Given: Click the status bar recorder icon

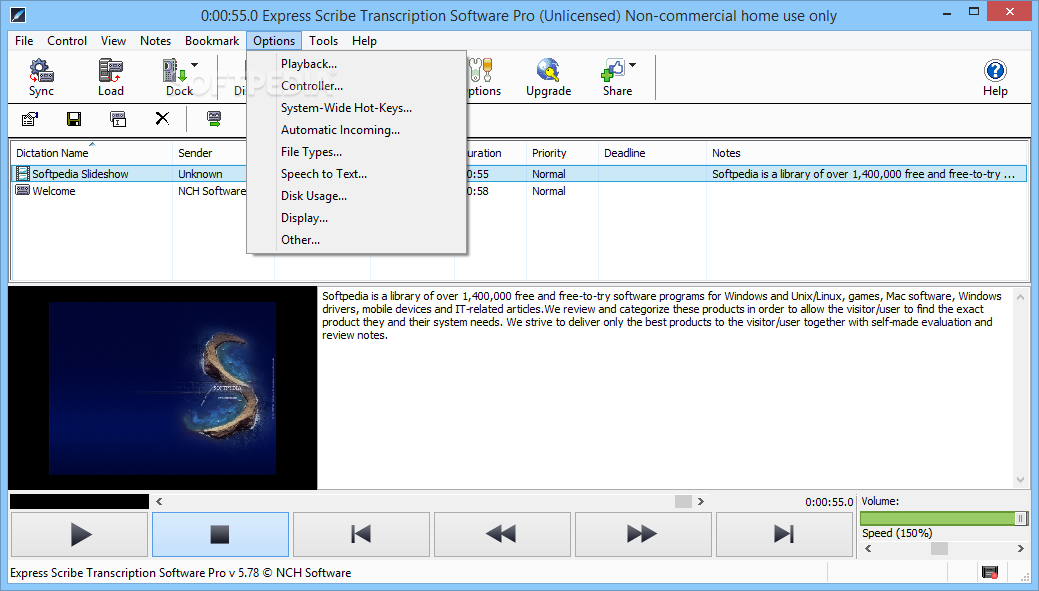Looking at the screenshot, I should pos(990,572).
